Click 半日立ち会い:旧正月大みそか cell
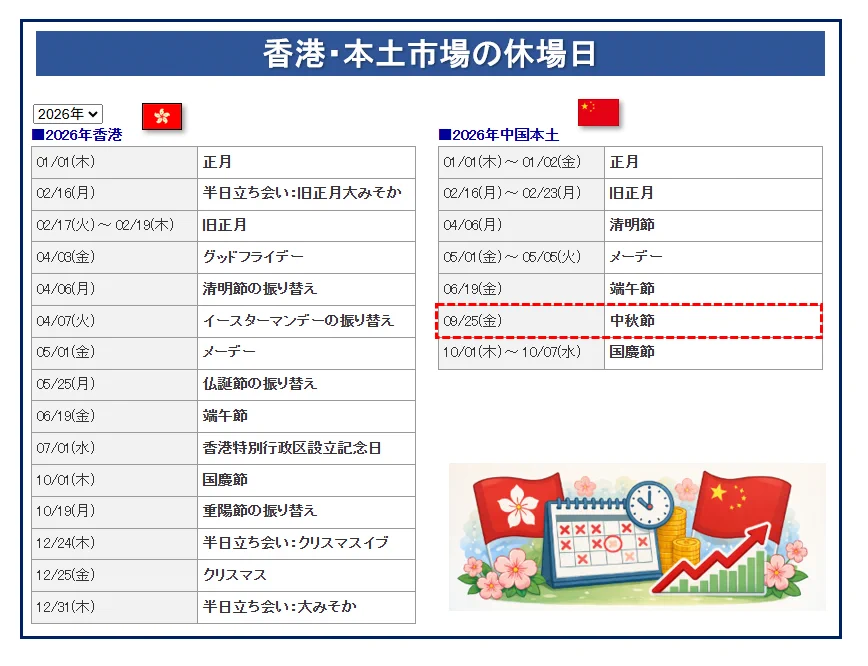The height and width of the screenshot is (666, 868). pyautogui.click(x=306, y=194)
